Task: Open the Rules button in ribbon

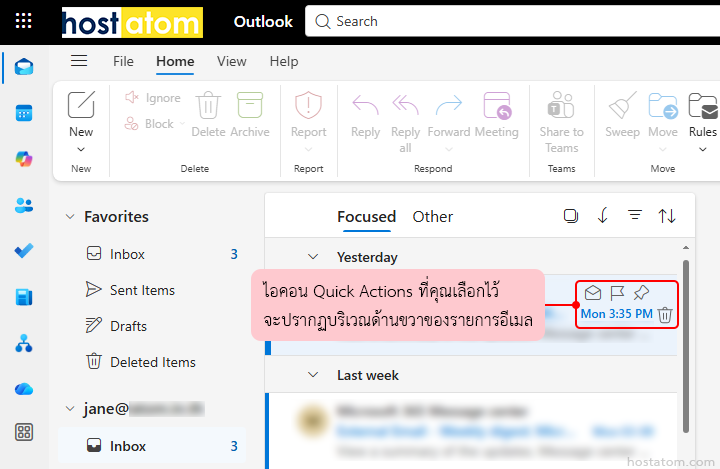Action: [x=702, y=117]
